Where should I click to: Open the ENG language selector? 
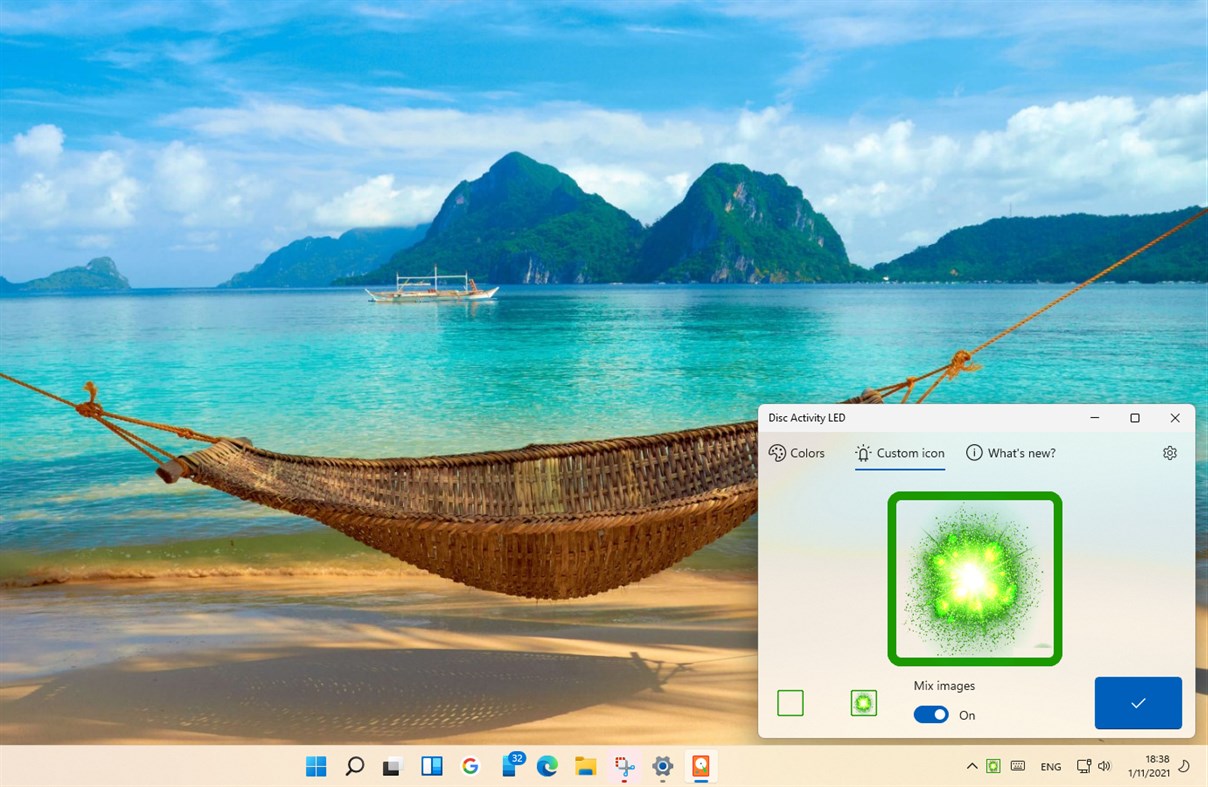(x=1050, y=766)
